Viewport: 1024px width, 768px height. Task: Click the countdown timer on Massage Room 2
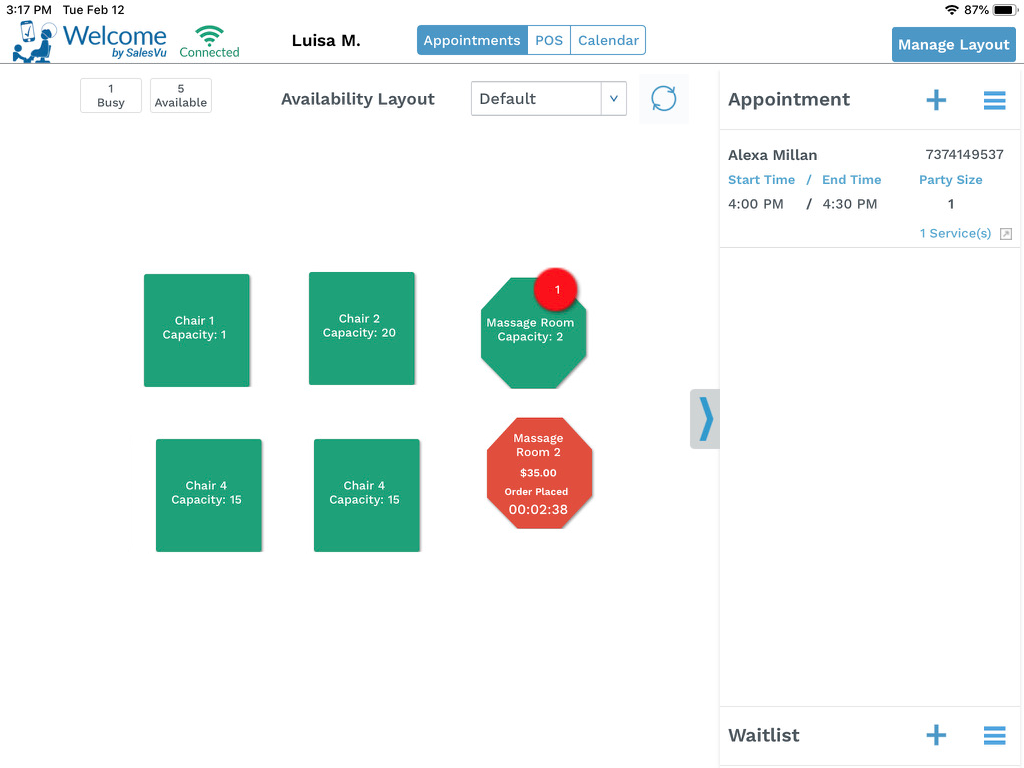coord(539,509)
